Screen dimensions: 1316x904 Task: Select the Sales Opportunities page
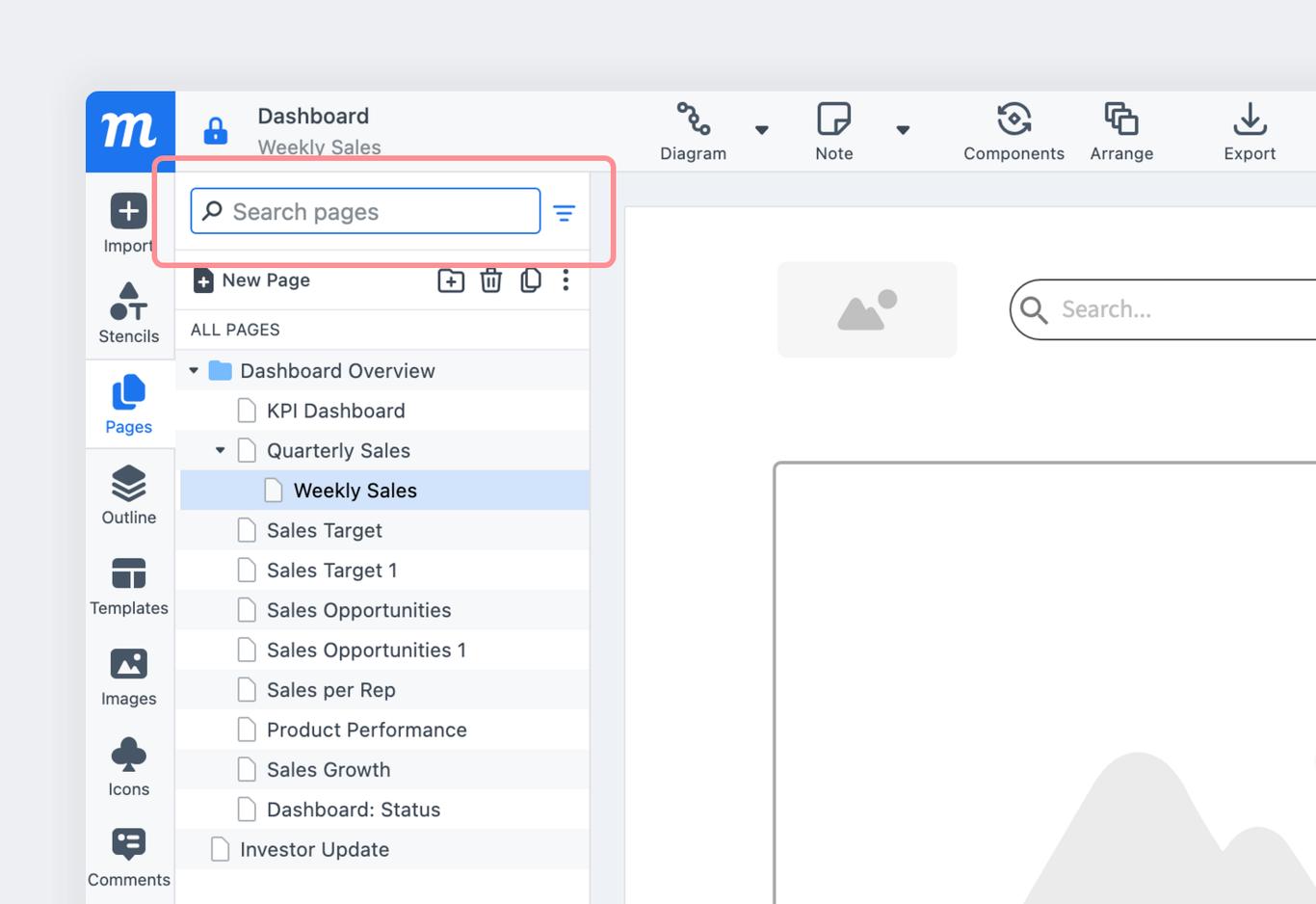(384, 610)
